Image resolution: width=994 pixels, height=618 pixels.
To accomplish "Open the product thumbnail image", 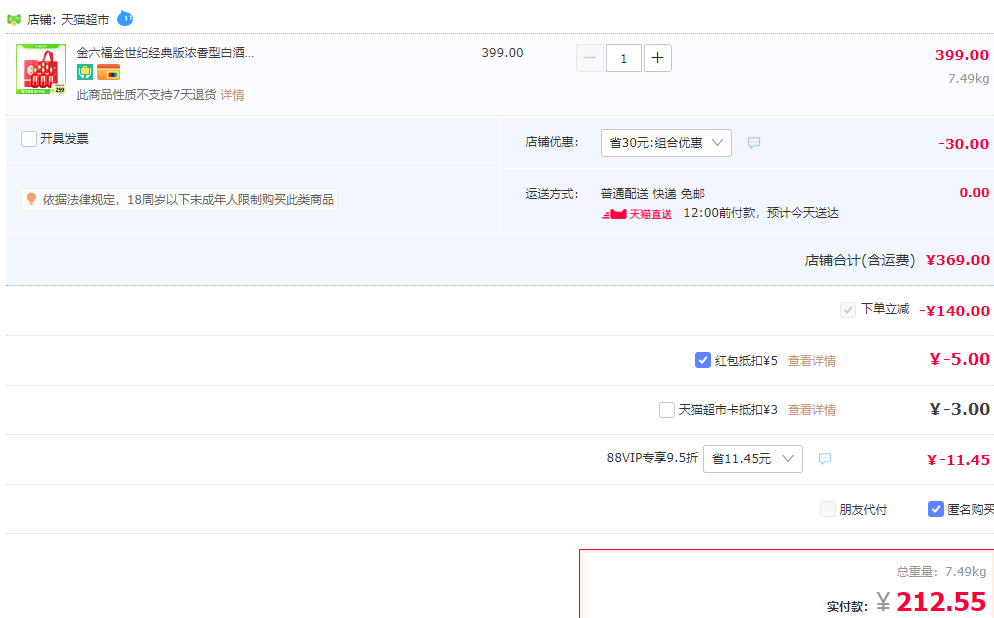I will (41, 69).
